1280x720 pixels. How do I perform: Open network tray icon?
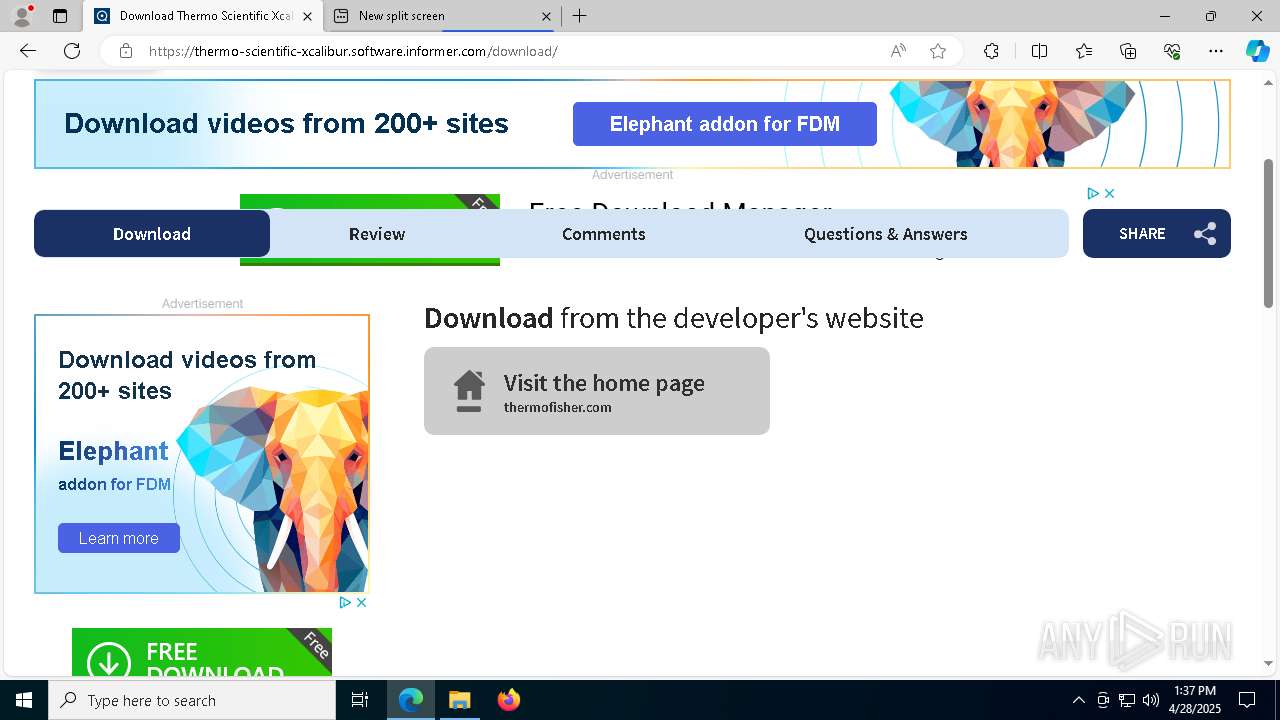pos(1126,700)
